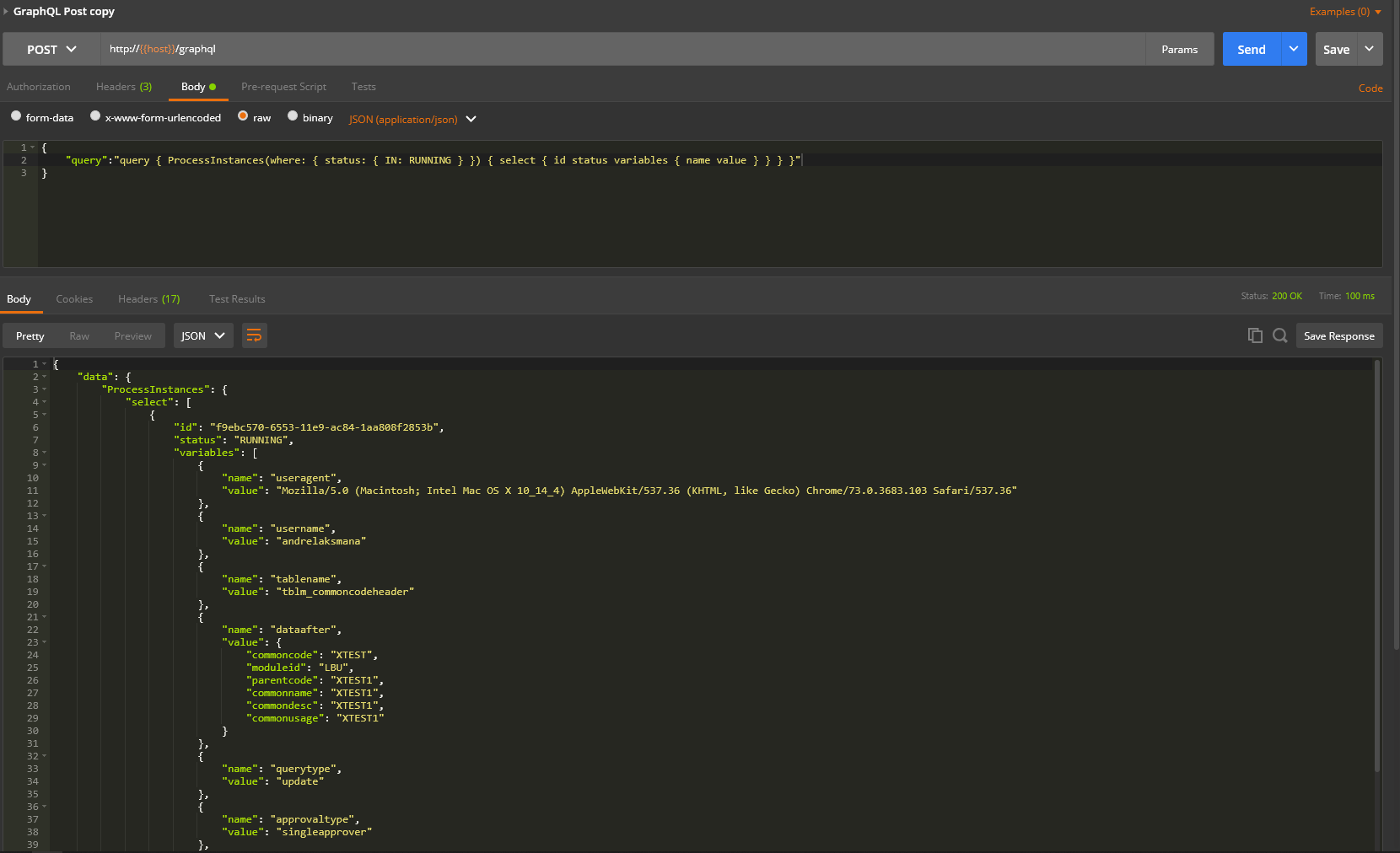
Task: Switch to the Authorization tab
Action: [39, 87]
